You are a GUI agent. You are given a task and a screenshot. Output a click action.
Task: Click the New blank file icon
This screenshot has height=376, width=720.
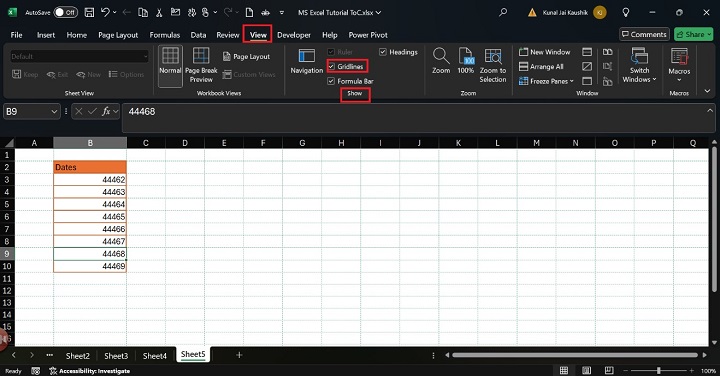249,13
